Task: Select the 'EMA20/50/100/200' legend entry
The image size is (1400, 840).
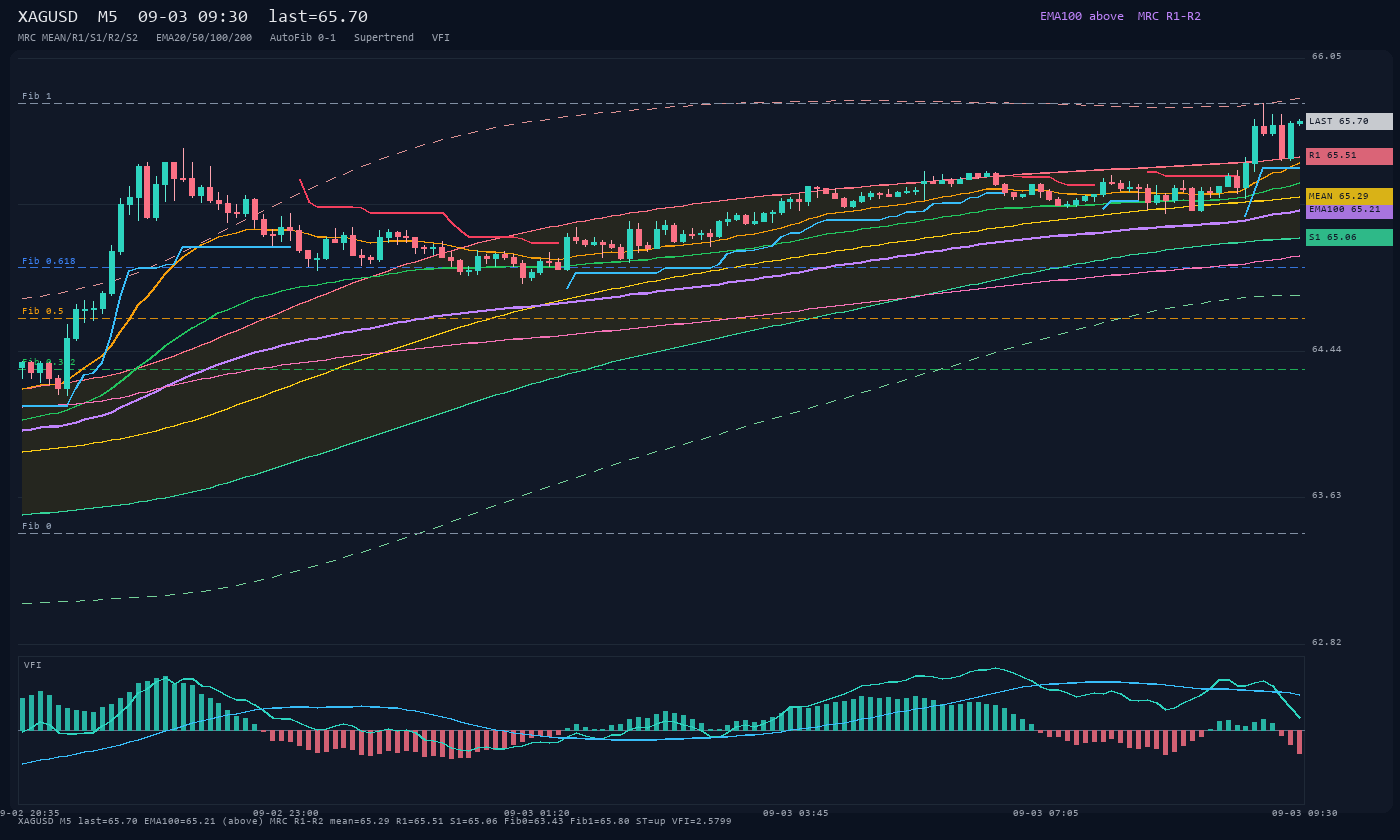Action: 204,38
